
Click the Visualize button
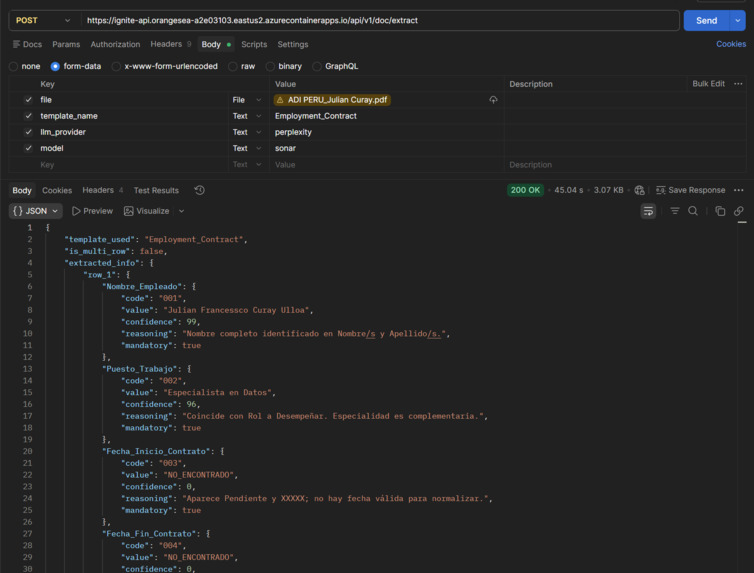click(x=148, y=211)
